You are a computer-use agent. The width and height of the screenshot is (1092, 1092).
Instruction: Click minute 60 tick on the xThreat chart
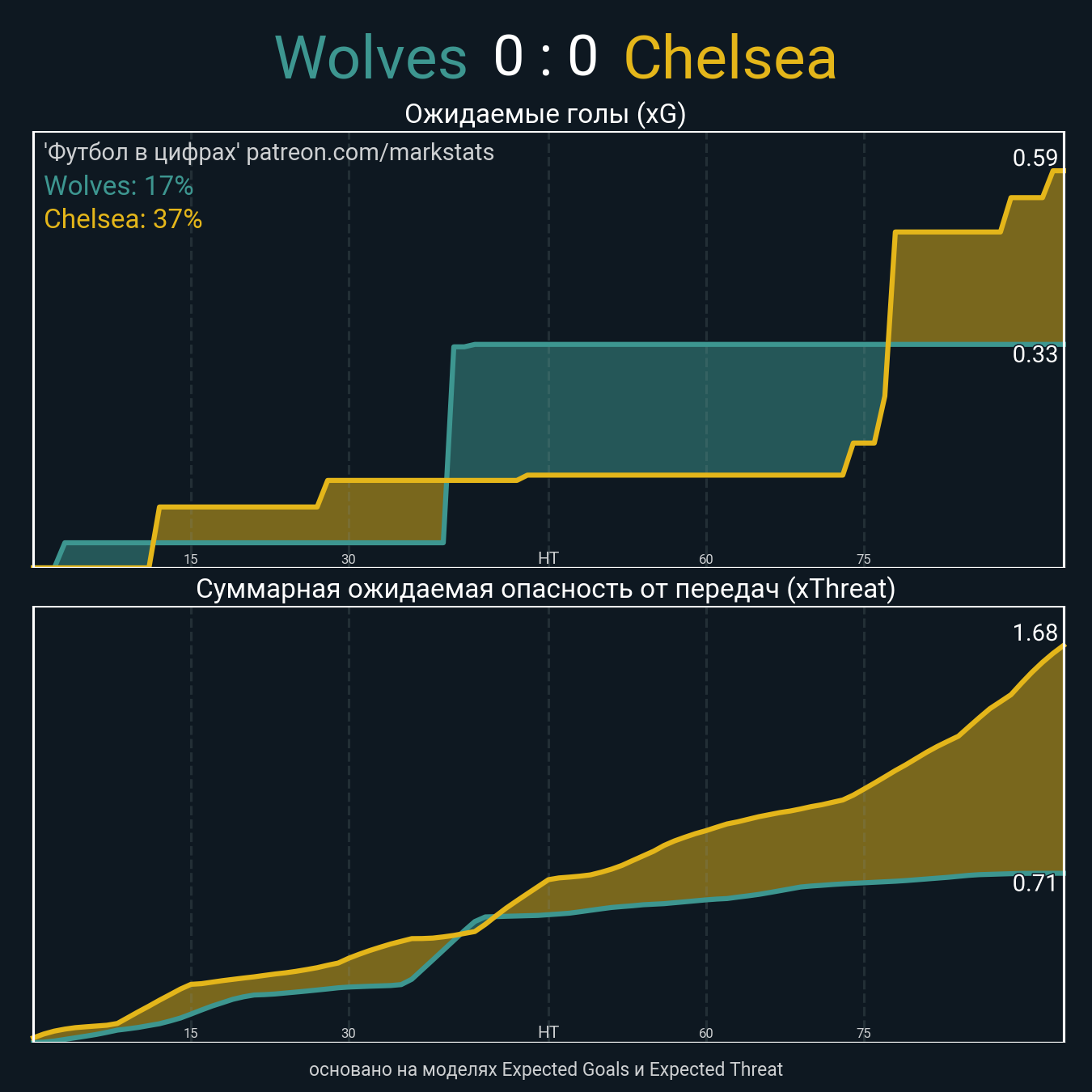[705, 1033]
